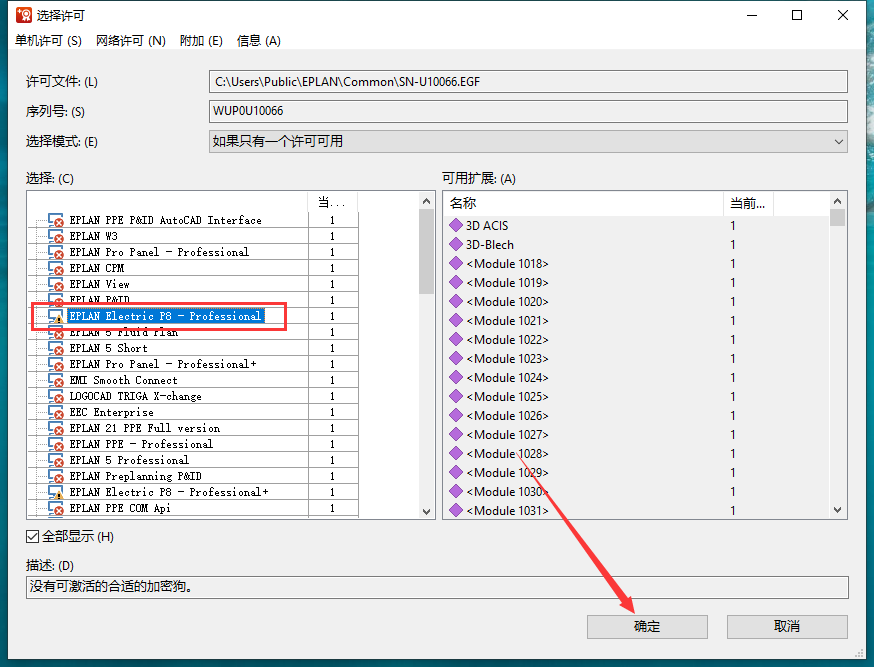The width and height of the screenshot is (874, 667).
Task: Click the icon beside EPLAN Pro Panel - Professional+
Action: point(56,364)
